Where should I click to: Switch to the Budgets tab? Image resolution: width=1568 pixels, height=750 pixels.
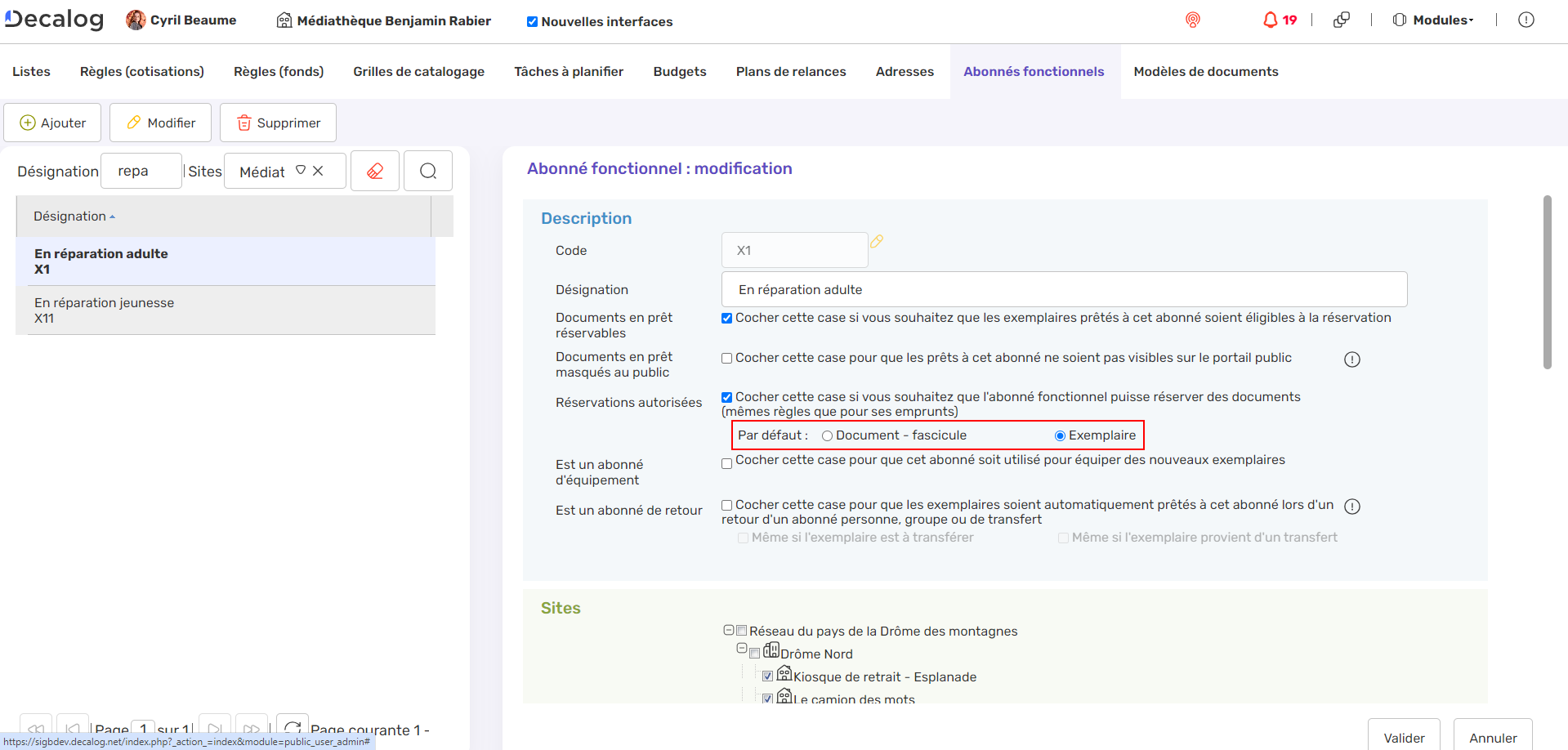click(679, 72)
